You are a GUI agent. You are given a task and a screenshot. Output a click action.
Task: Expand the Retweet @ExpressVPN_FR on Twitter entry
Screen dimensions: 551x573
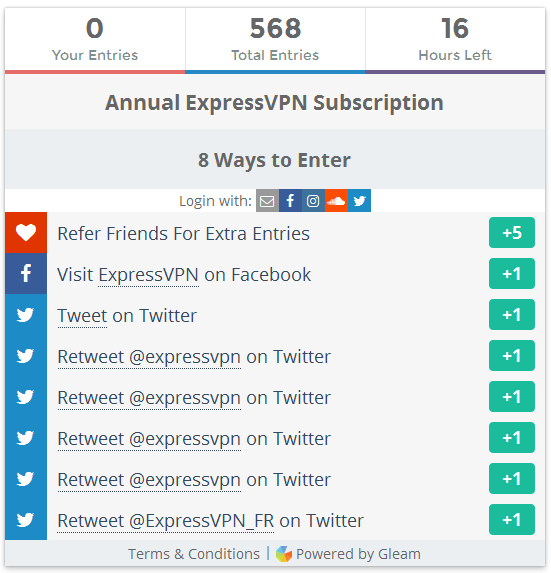pos(210,520)
